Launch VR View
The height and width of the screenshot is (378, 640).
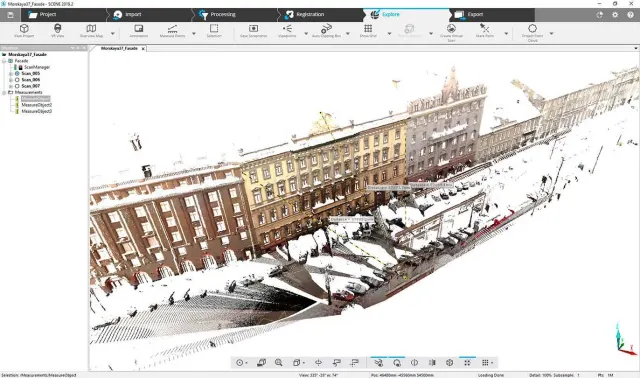(x=58, y=31)
